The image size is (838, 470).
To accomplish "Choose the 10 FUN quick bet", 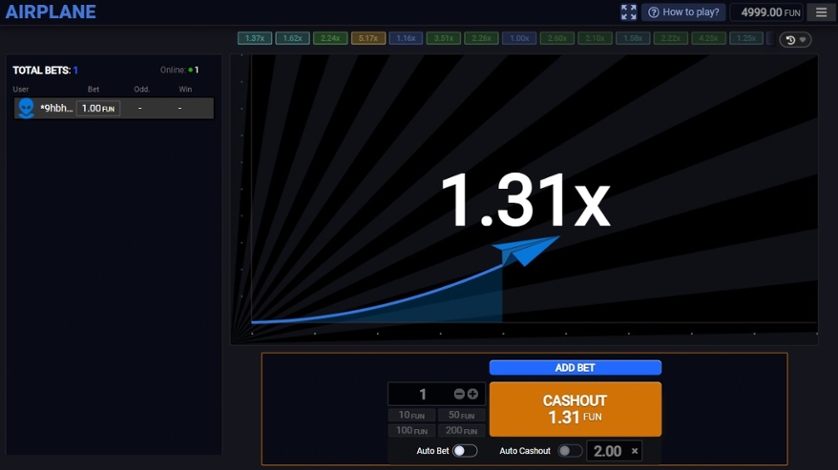I will point(413,415).
